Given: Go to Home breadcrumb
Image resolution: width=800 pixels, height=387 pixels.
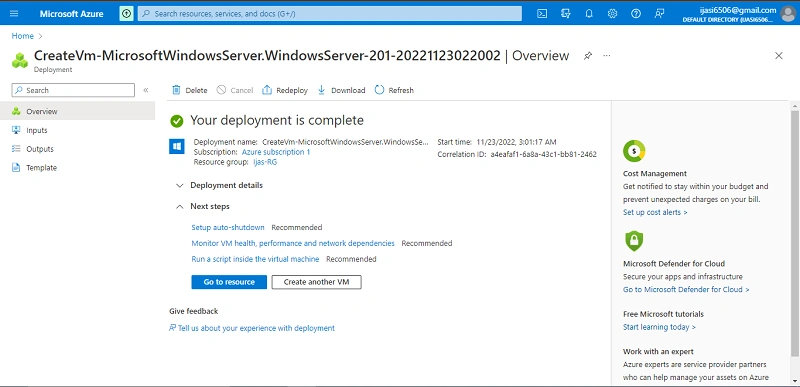Looking at the screenshot, I should (22, 36).
